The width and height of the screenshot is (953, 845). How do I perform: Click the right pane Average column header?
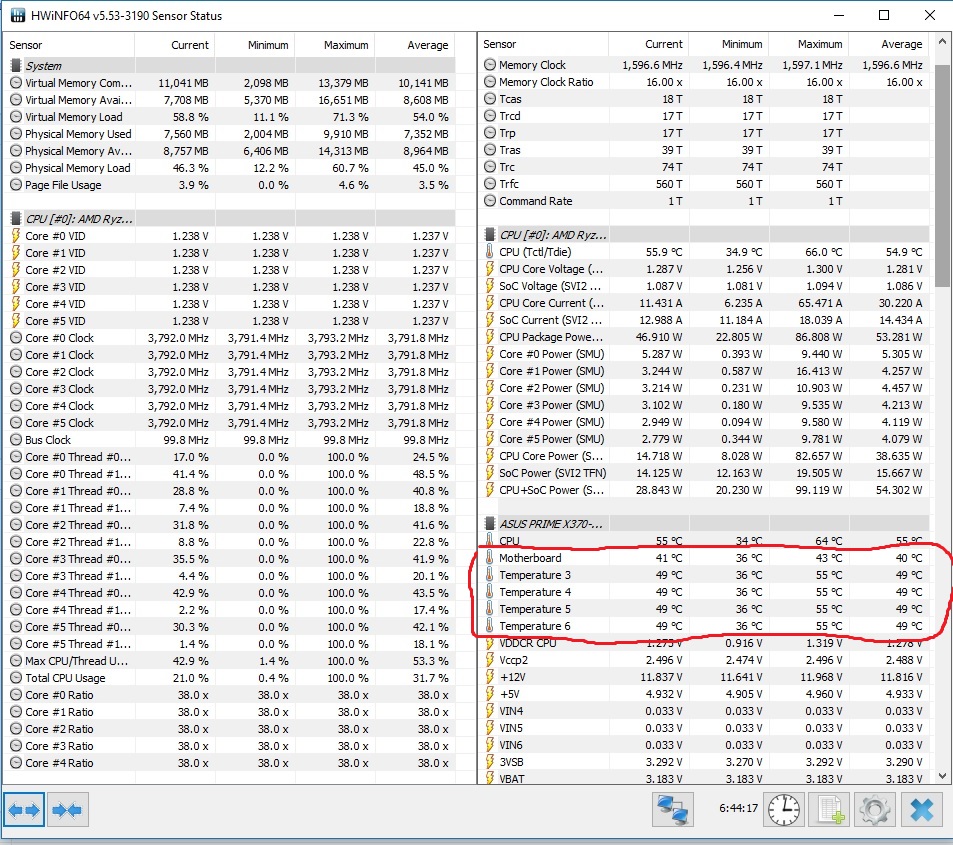click(889, 44)
